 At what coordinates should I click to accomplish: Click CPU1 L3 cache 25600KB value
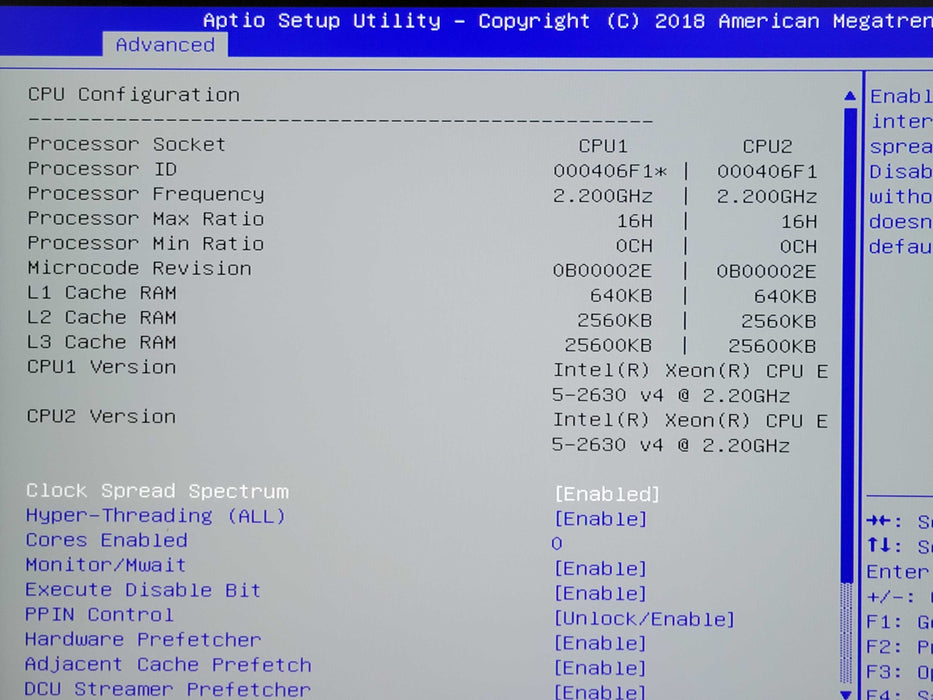pyautogui.click(x=608, y=346)
